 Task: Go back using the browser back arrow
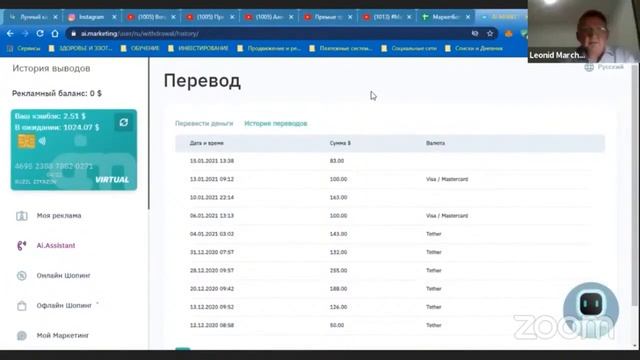[x=10, y=33]
